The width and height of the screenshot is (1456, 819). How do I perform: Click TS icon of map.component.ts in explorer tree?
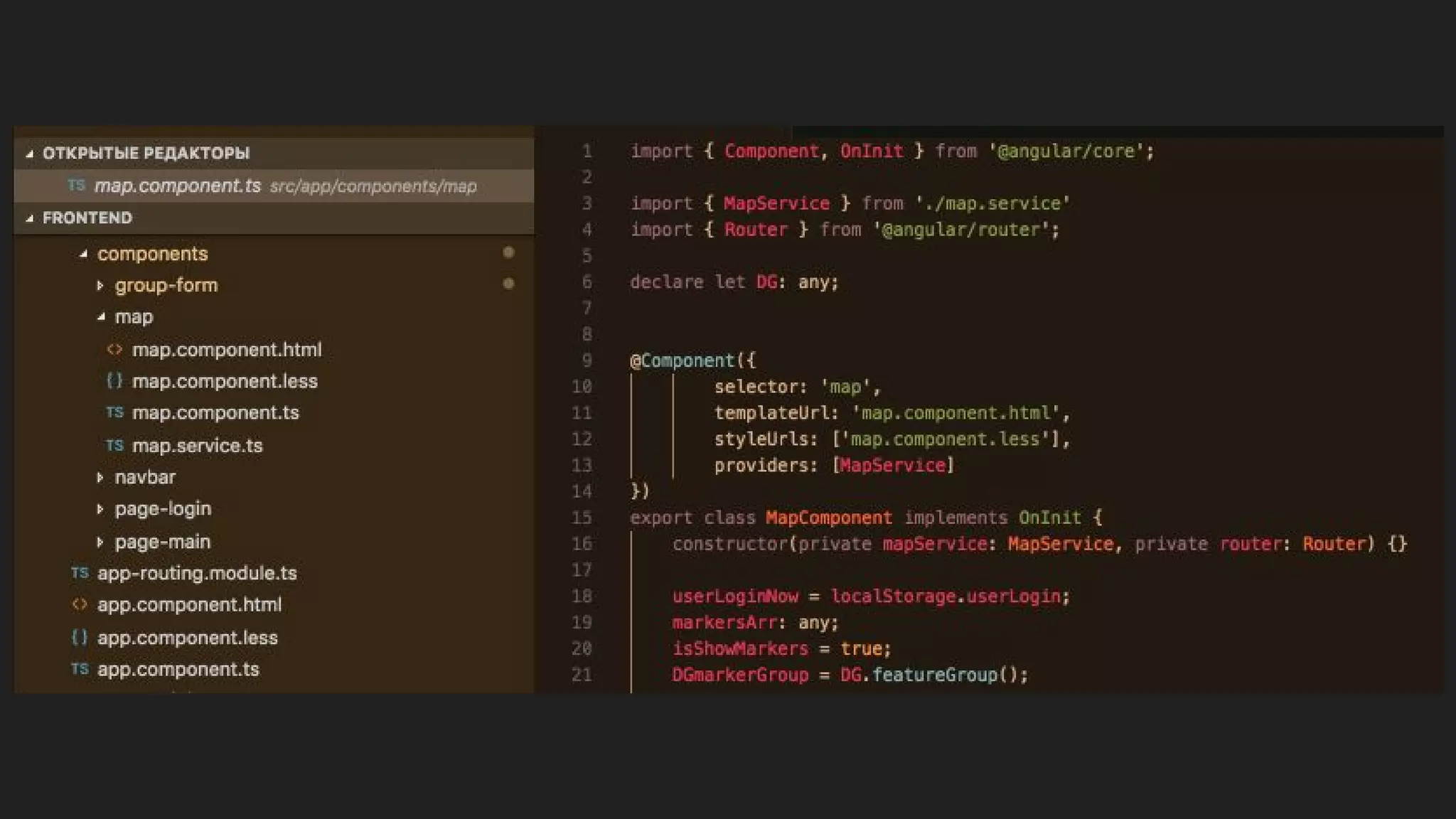(x=114, y=412)
